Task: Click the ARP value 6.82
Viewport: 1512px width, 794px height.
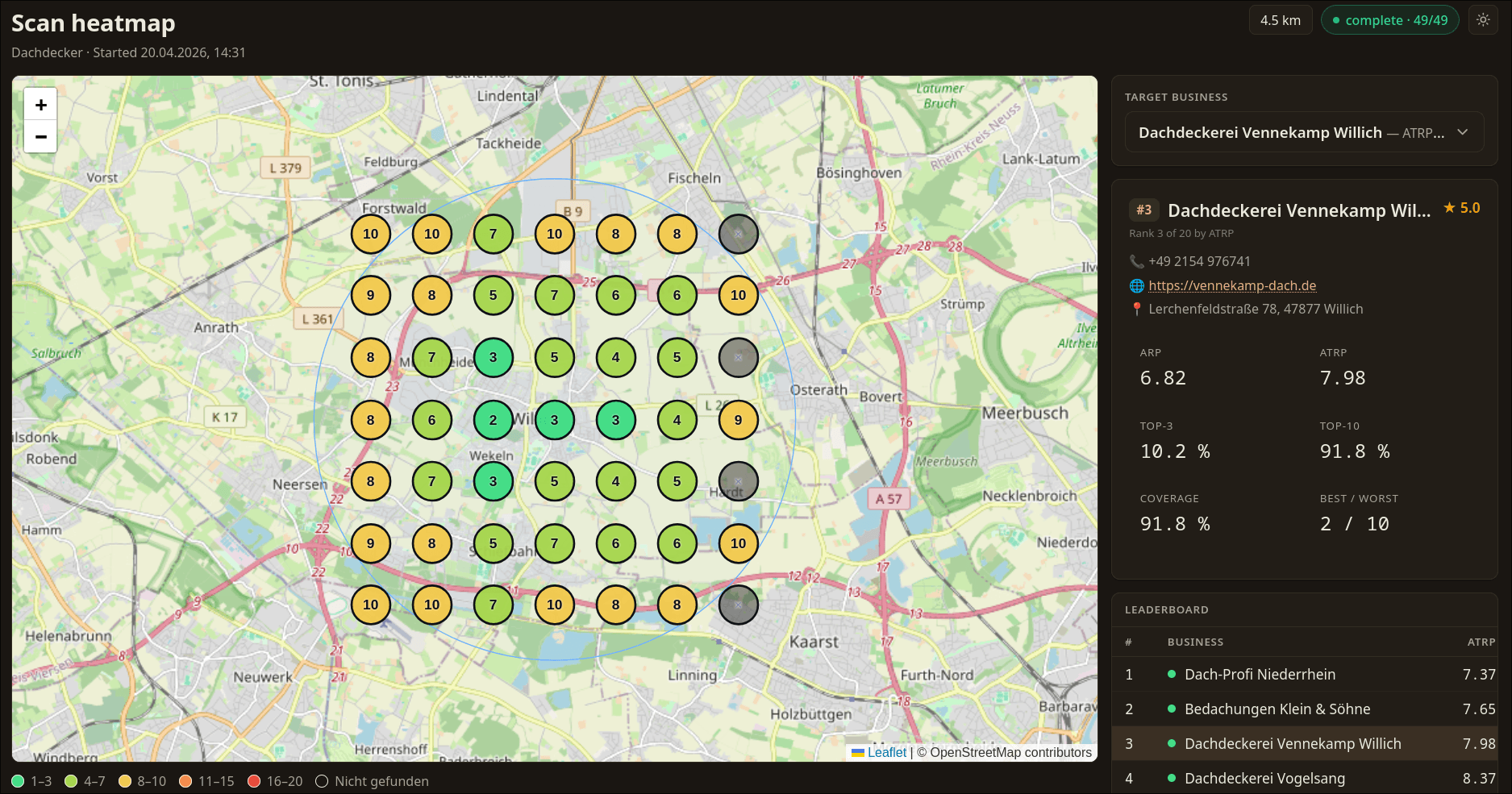Action: coord(1163,378)
